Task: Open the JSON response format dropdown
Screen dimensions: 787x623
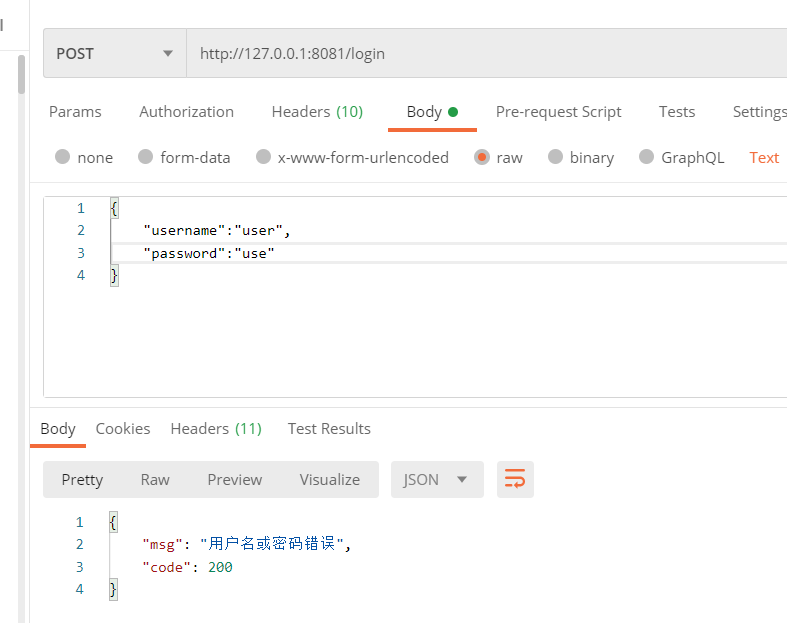Action: coord(437,480)
